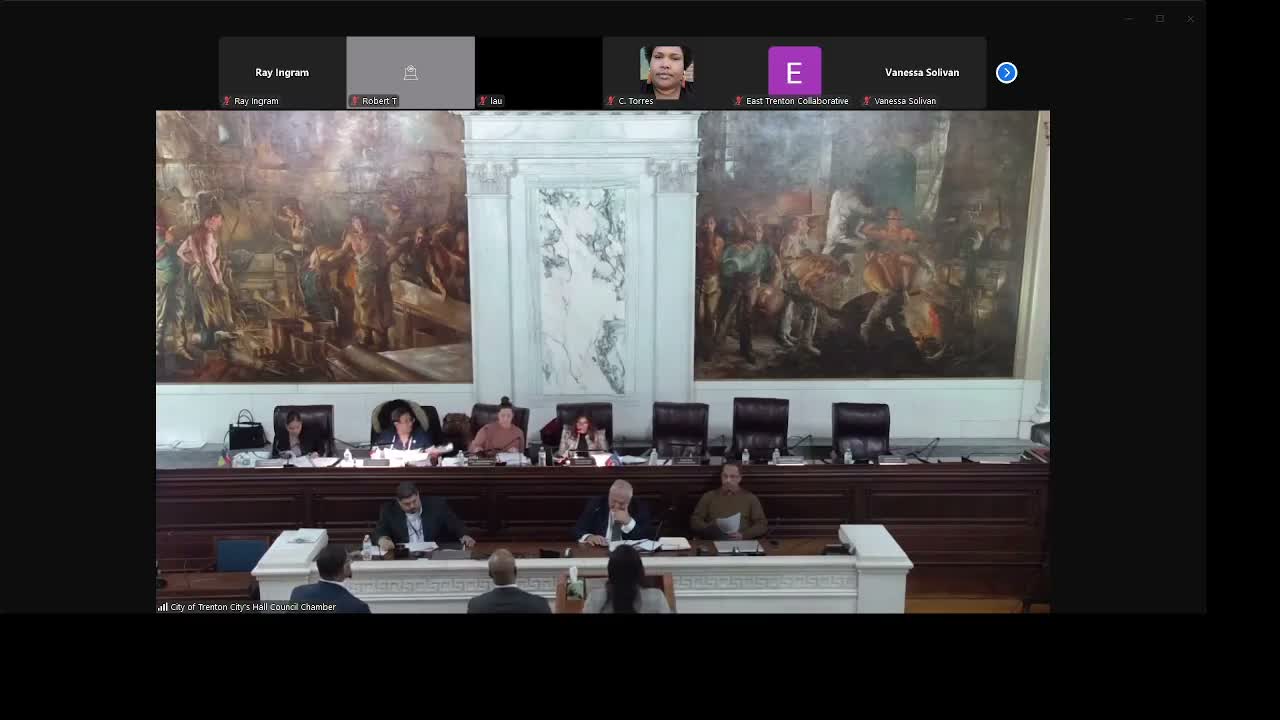Minimize the meeting window
The width and height of the screenshot is (1280, 720).
pyautogui.click(x=1129, y=19)
